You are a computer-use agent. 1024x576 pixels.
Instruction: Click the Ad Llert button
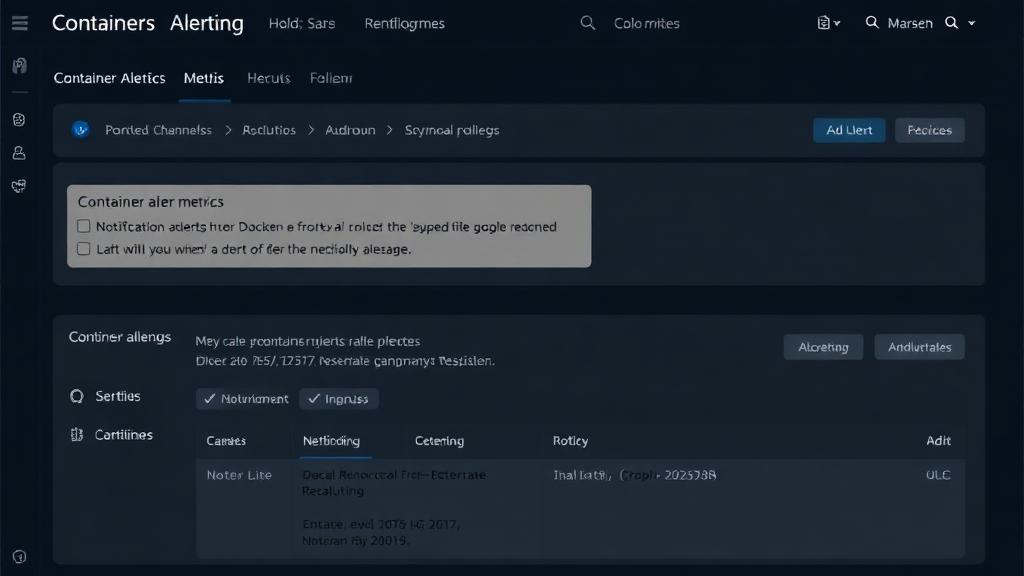coord(849,130)
